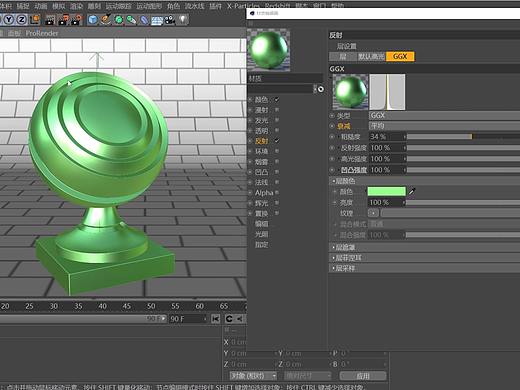Open the X-Particles menu
This screenshot has width=520, height=390.
coord(243,6)
